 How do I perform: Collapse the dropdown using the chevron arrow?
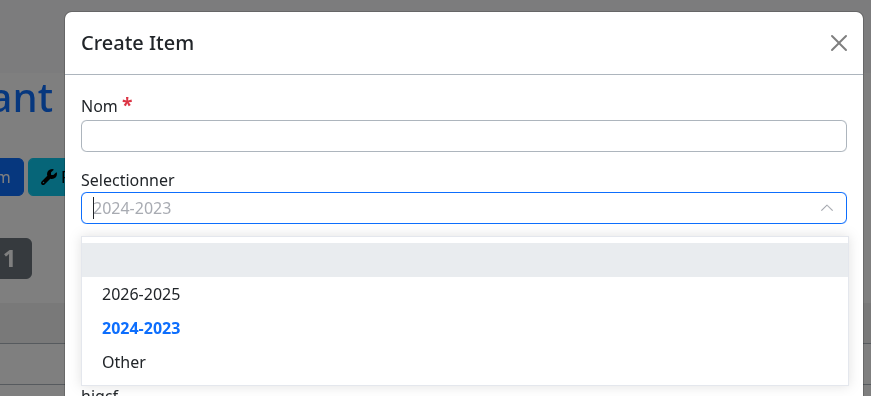click(827, 208)
